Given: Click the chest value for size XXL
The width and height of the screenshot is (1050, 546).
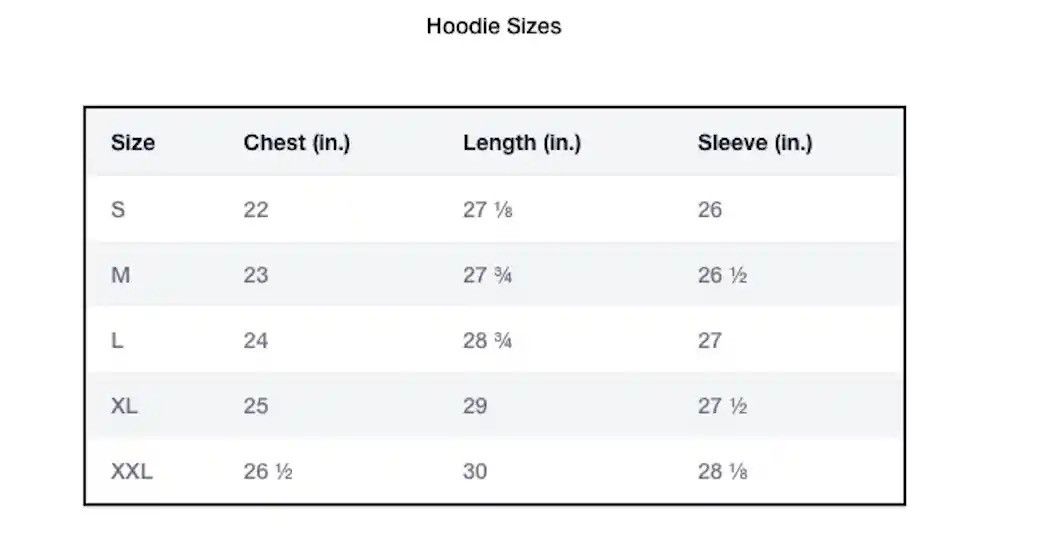Looking at the screenshot, I should click(268, 471).
